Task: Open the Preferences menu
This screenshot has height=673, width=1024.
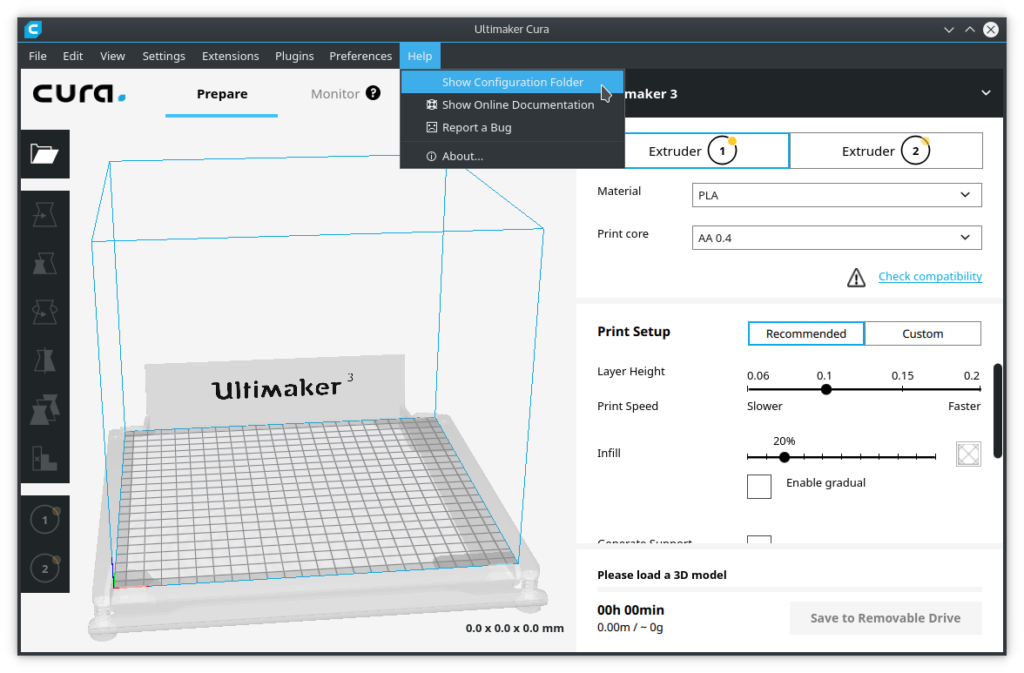Action: (360, 56)
